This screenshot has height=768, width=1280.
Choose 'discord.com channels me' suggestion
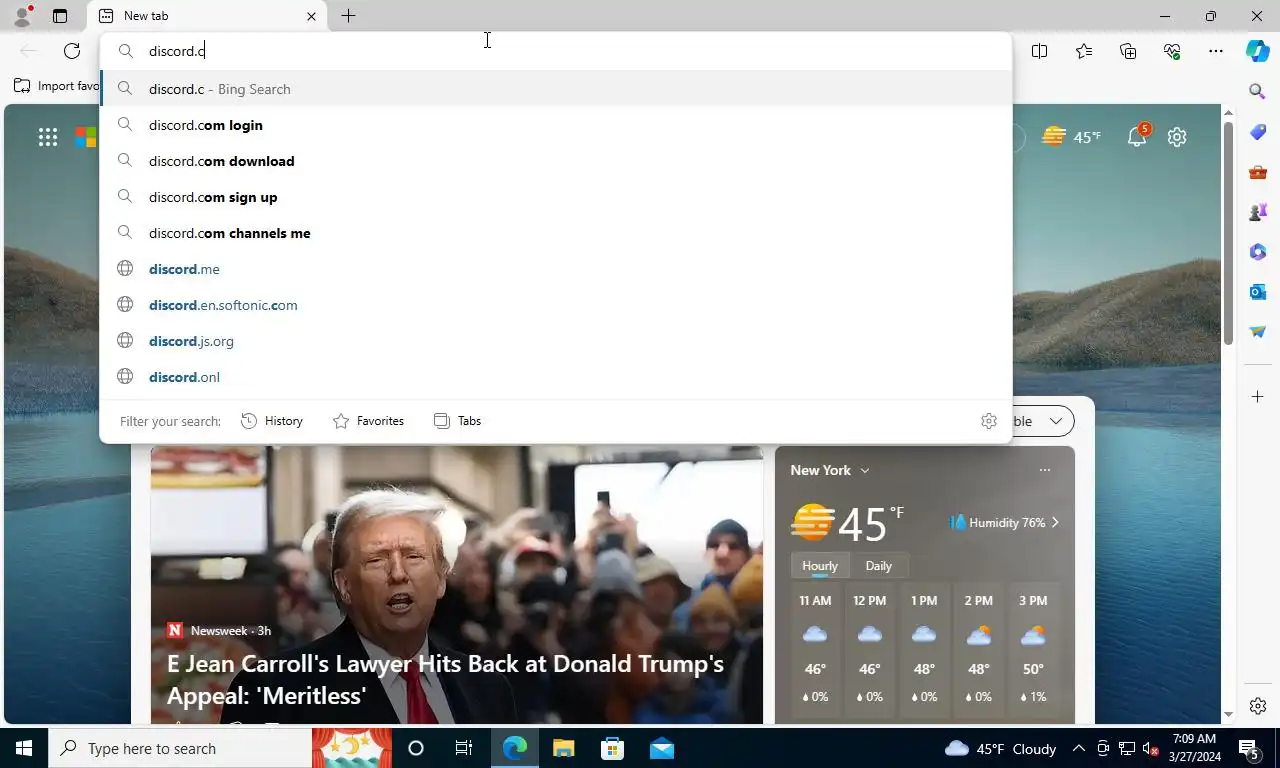click(556, 233)
